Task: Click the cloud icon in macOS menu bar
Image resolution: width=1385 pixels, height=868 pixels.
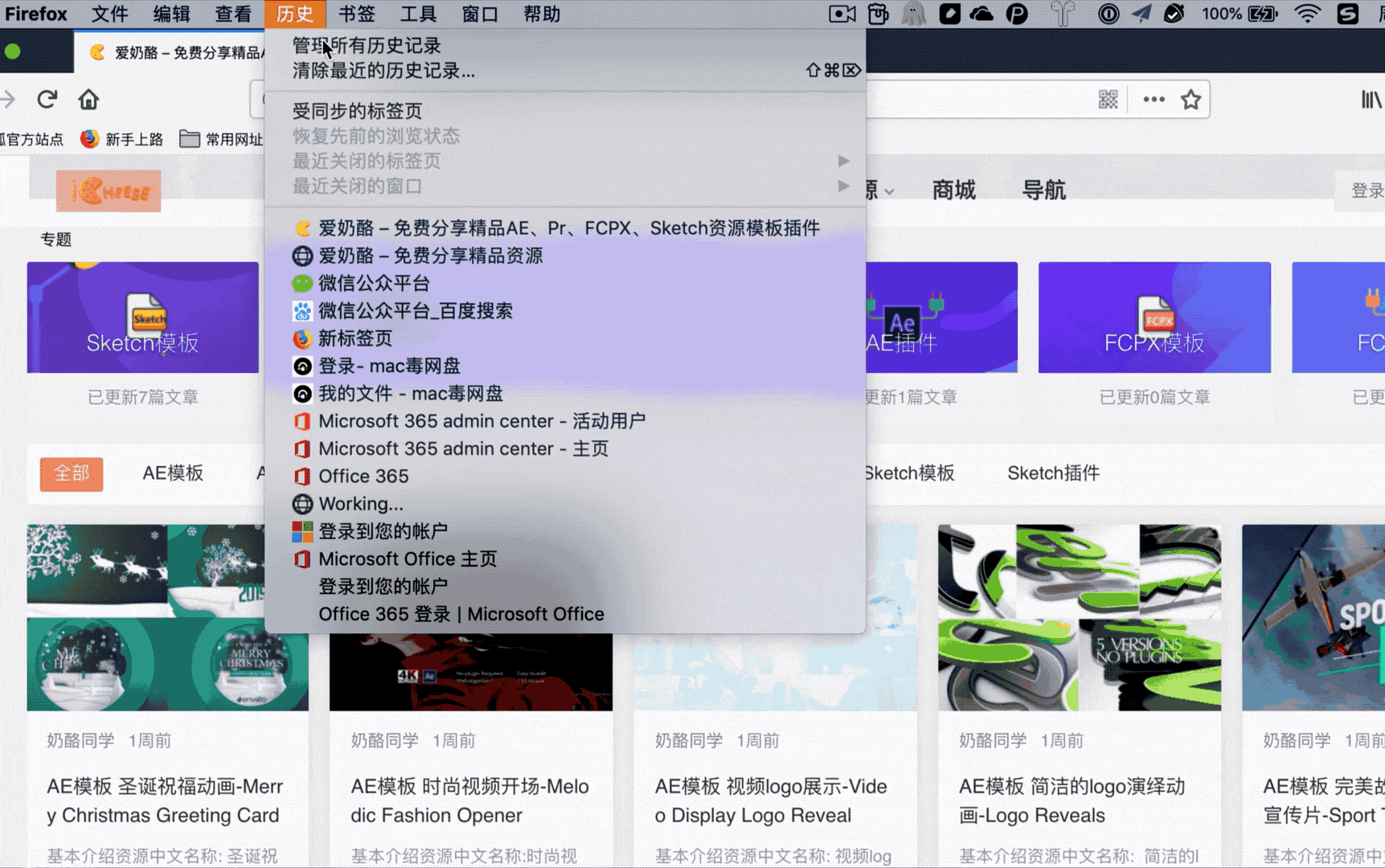Action: (981, 14)
